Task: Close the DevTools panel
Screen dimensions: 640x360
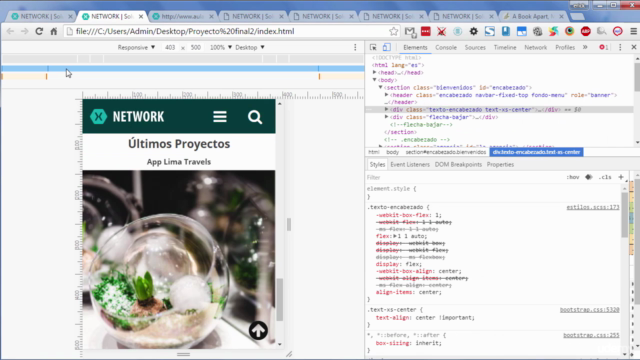Action: [633, 47]
